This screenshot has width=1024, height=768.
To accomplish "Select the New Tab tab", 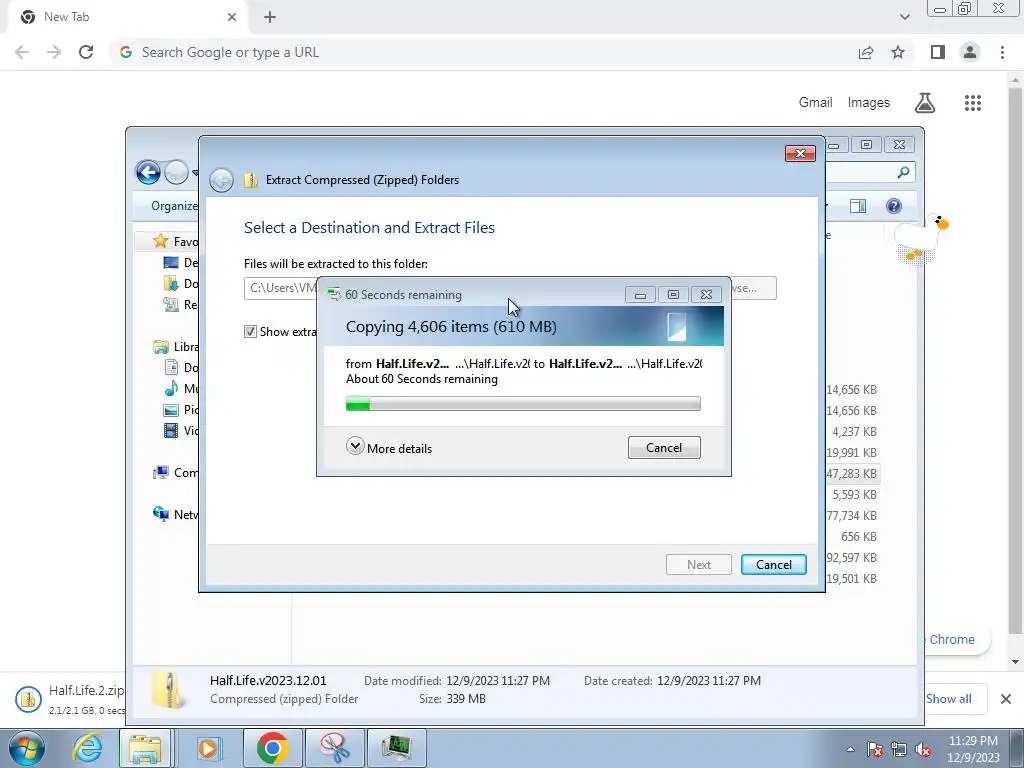I will pyautogui.click(x=124, y=17).
